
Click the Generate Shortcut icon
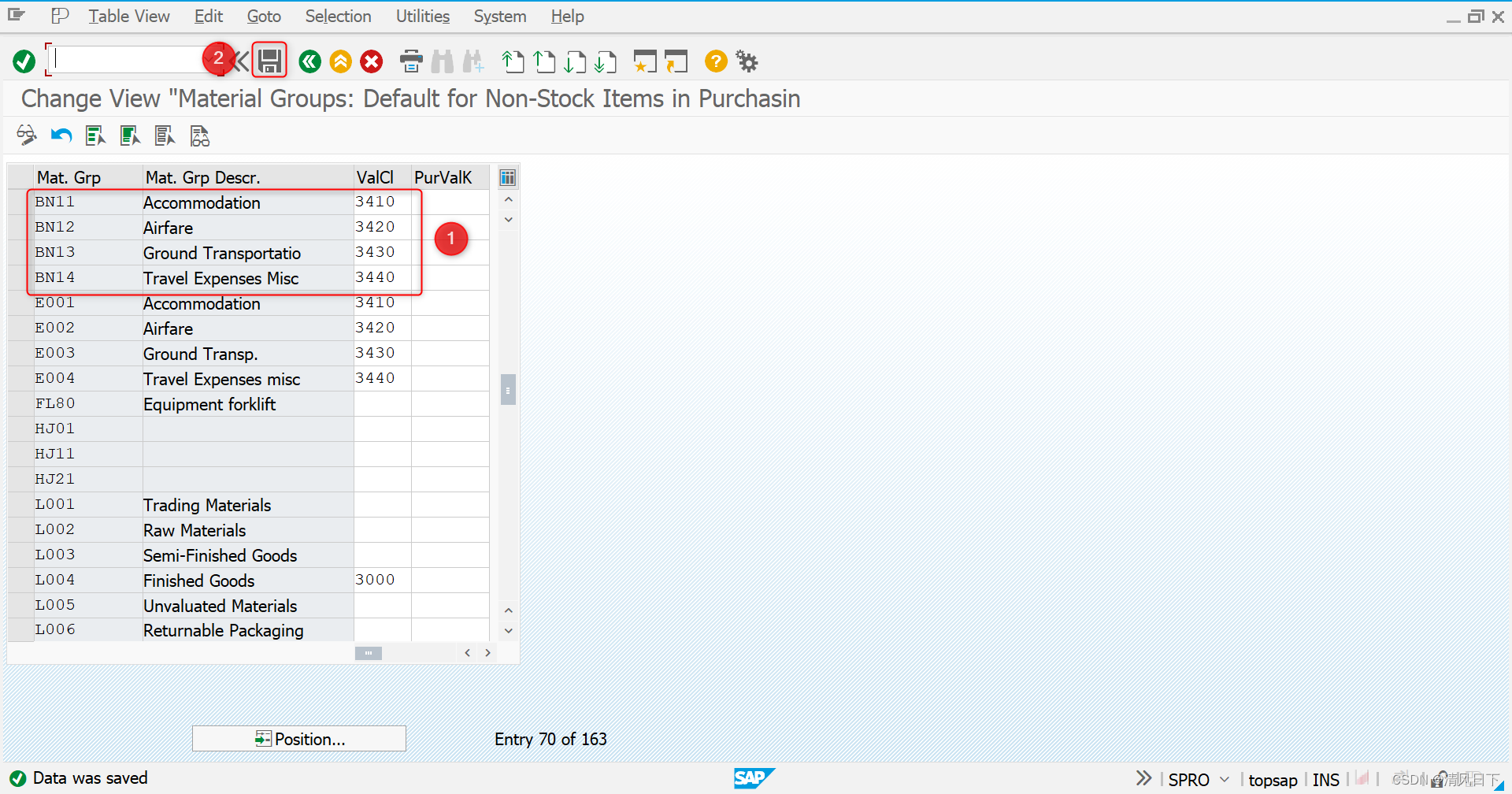(x=676, y=61)
